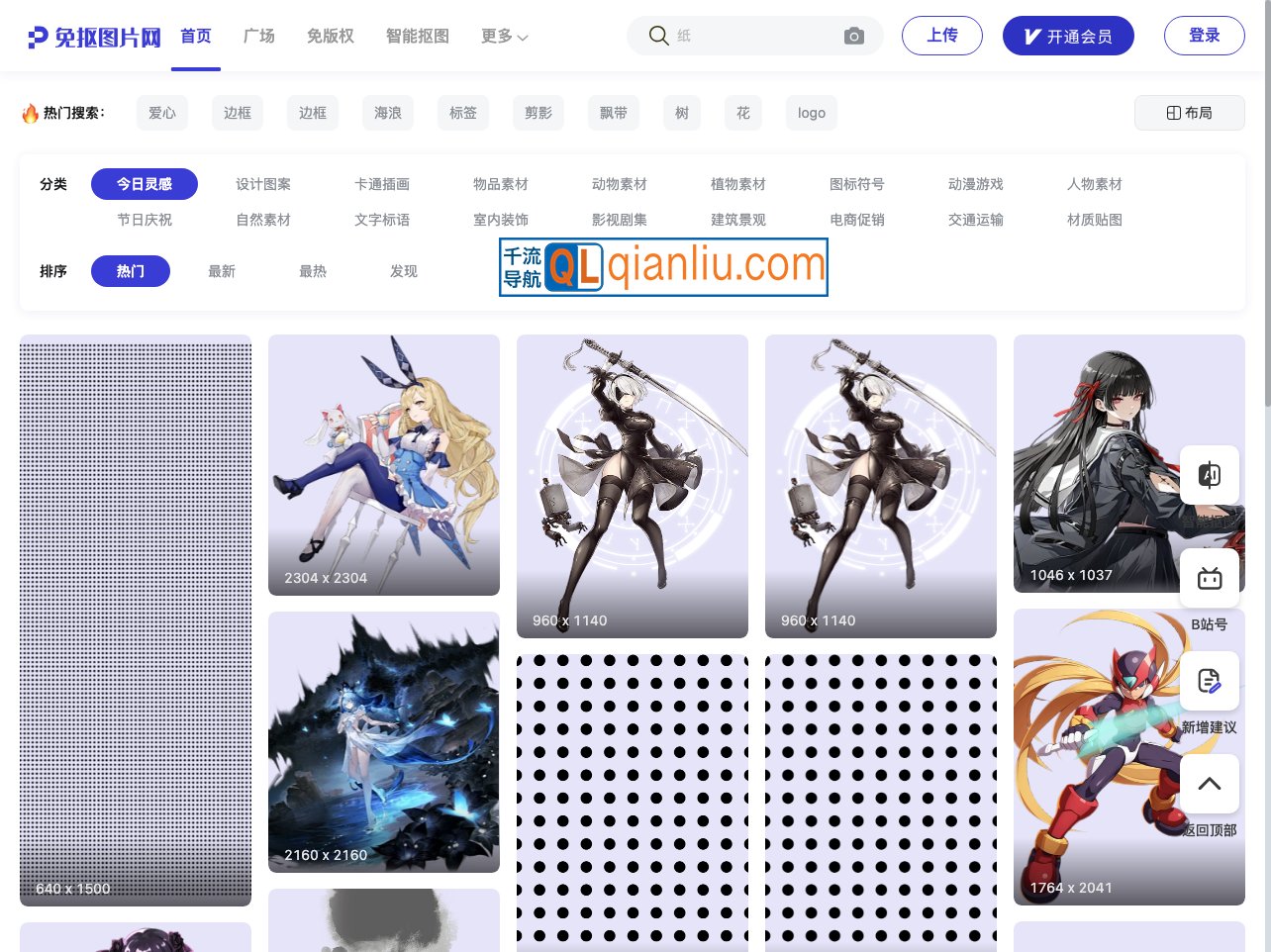Click the camera icon for image search
Image resolution: width=1271 pixels, height=952 pixels.
click(853, 35)
